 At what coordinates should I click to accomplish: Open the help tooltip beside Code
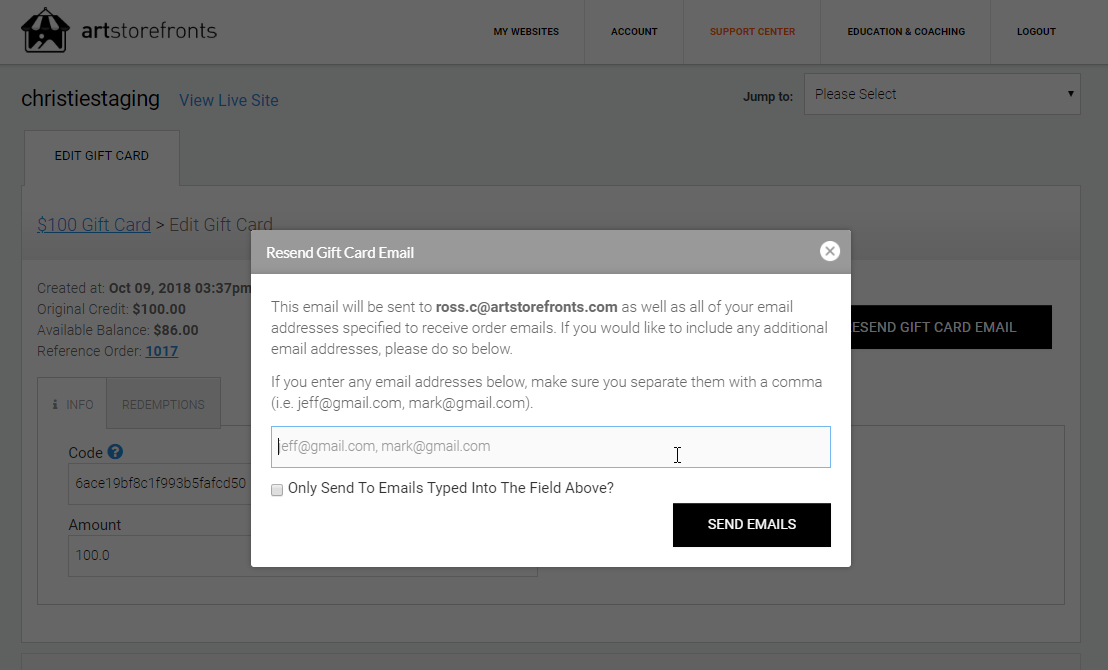tap(114, 451)
